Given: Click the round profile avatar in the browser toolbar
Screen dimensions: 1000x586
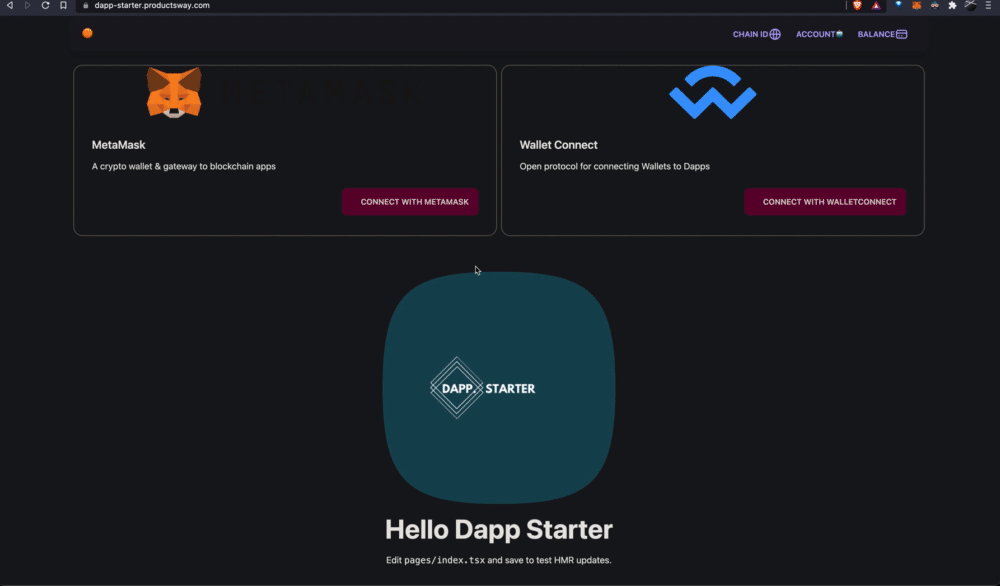Looking at the screenshot, I should click(970, 5).
